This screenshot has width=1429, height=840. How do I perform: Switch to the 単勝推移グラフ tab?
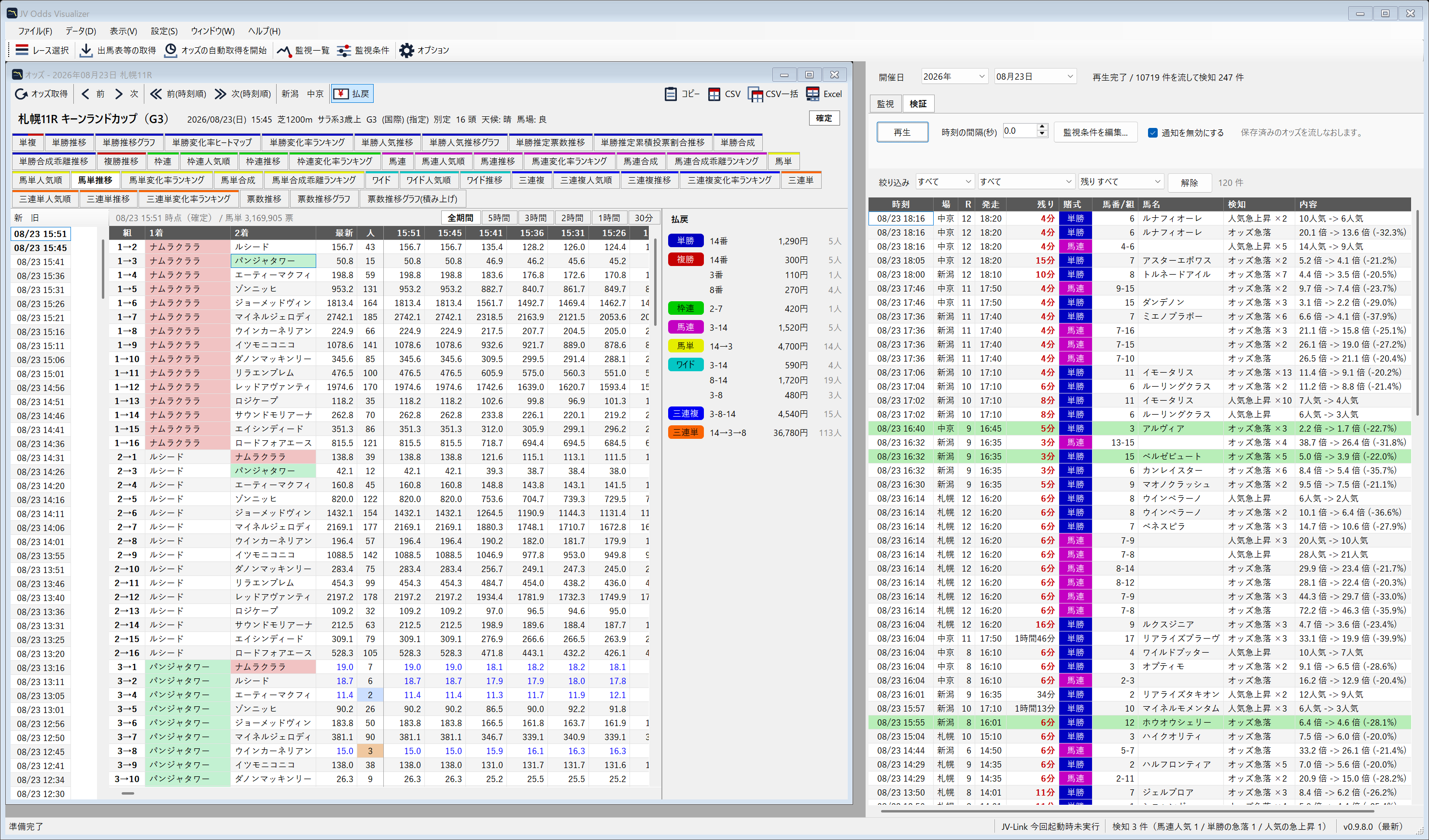coord(129,142)
